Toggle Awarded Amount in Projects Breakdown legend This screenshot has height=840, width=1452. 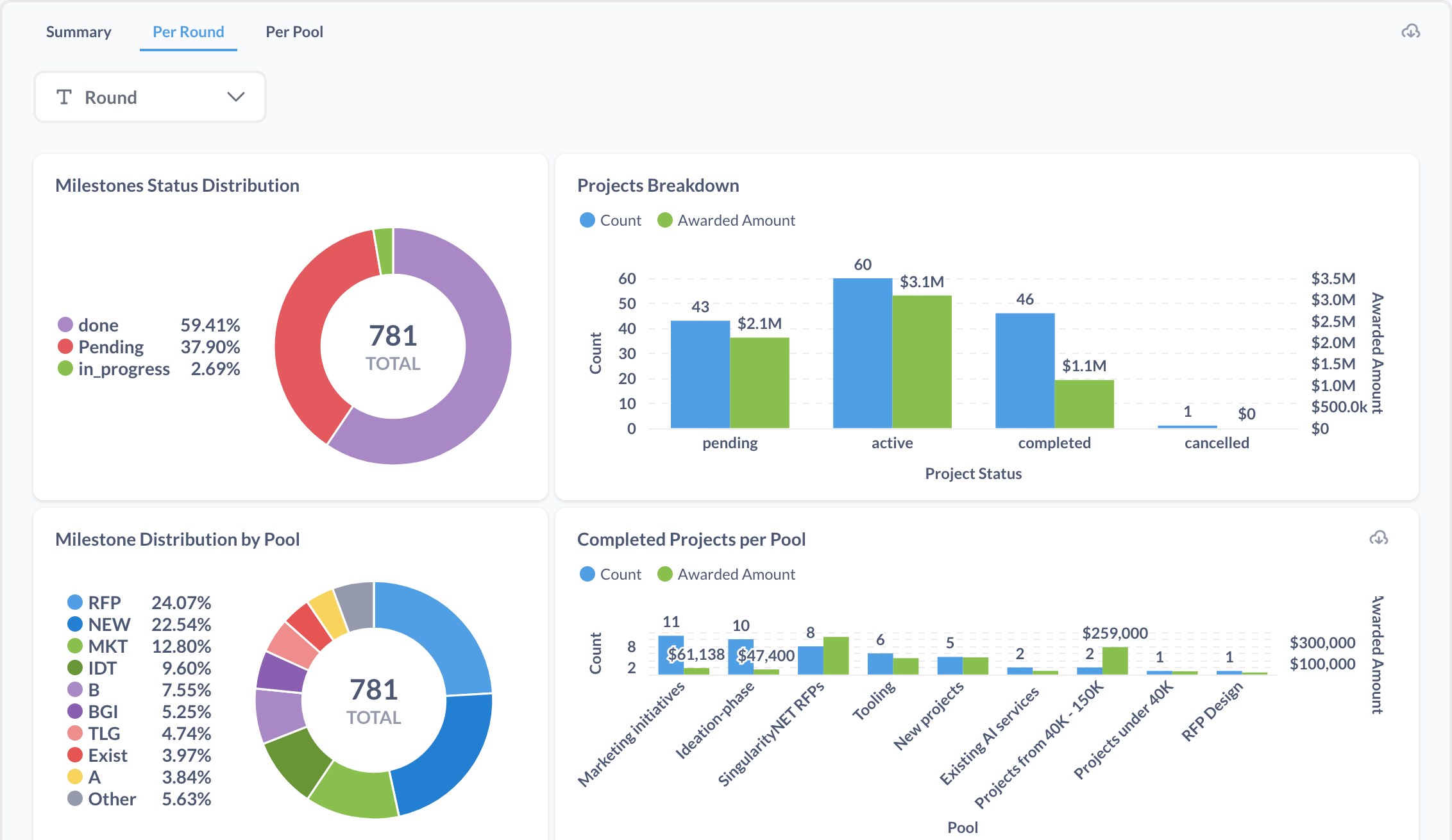pyautogui.click(x=727, y=220)
